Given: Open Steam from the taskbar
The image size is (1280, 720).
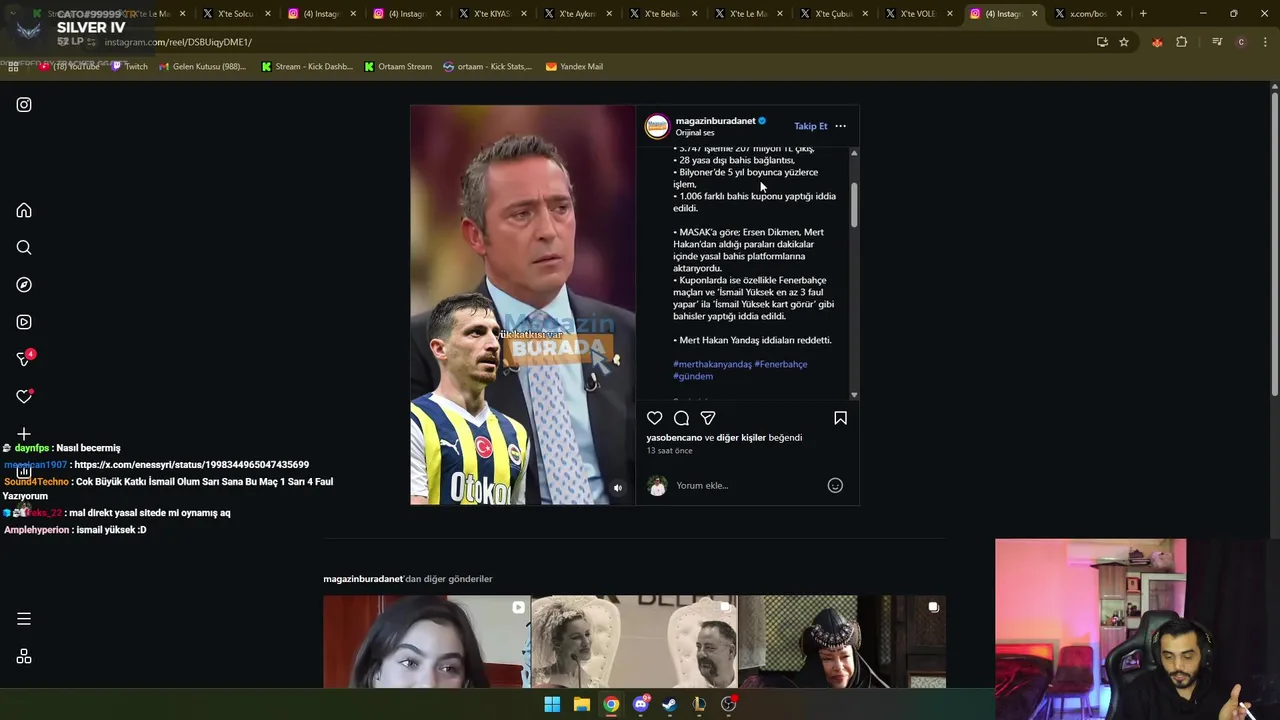Looking at the screenshot, I should (669, 704).
